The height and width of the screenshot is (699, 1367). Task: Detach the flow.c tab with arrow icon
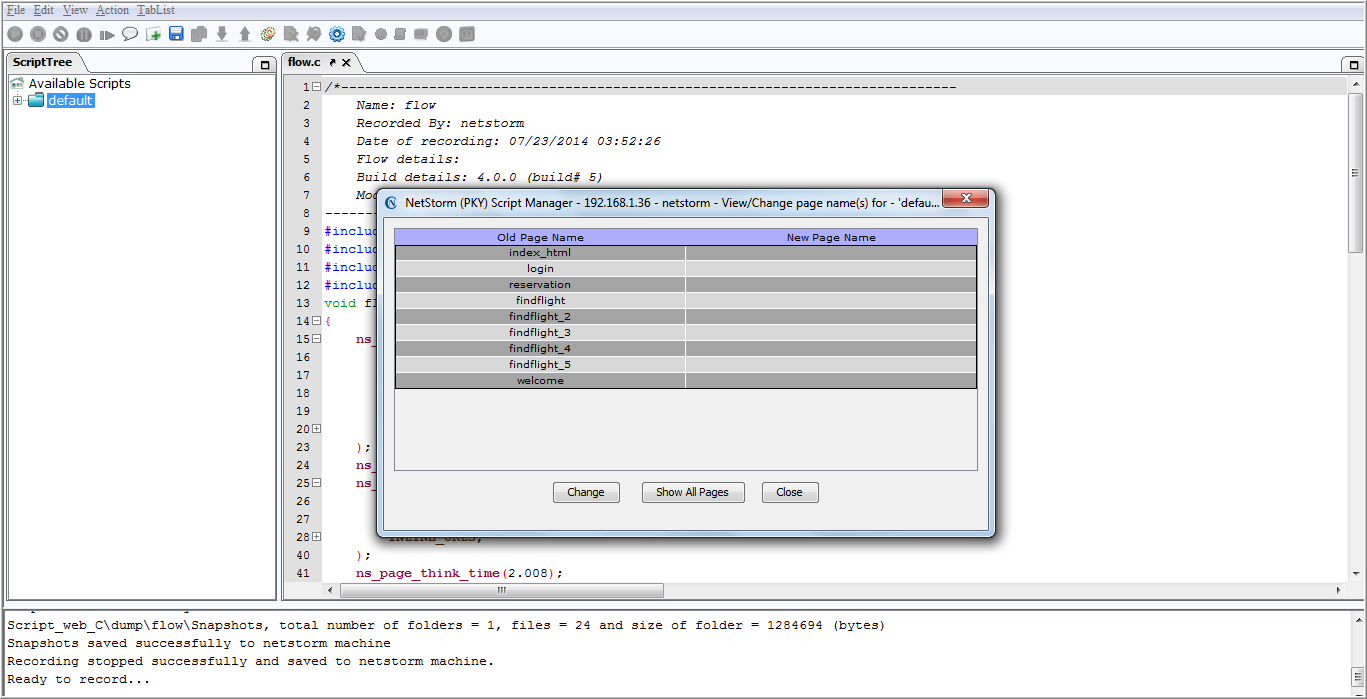333,62
